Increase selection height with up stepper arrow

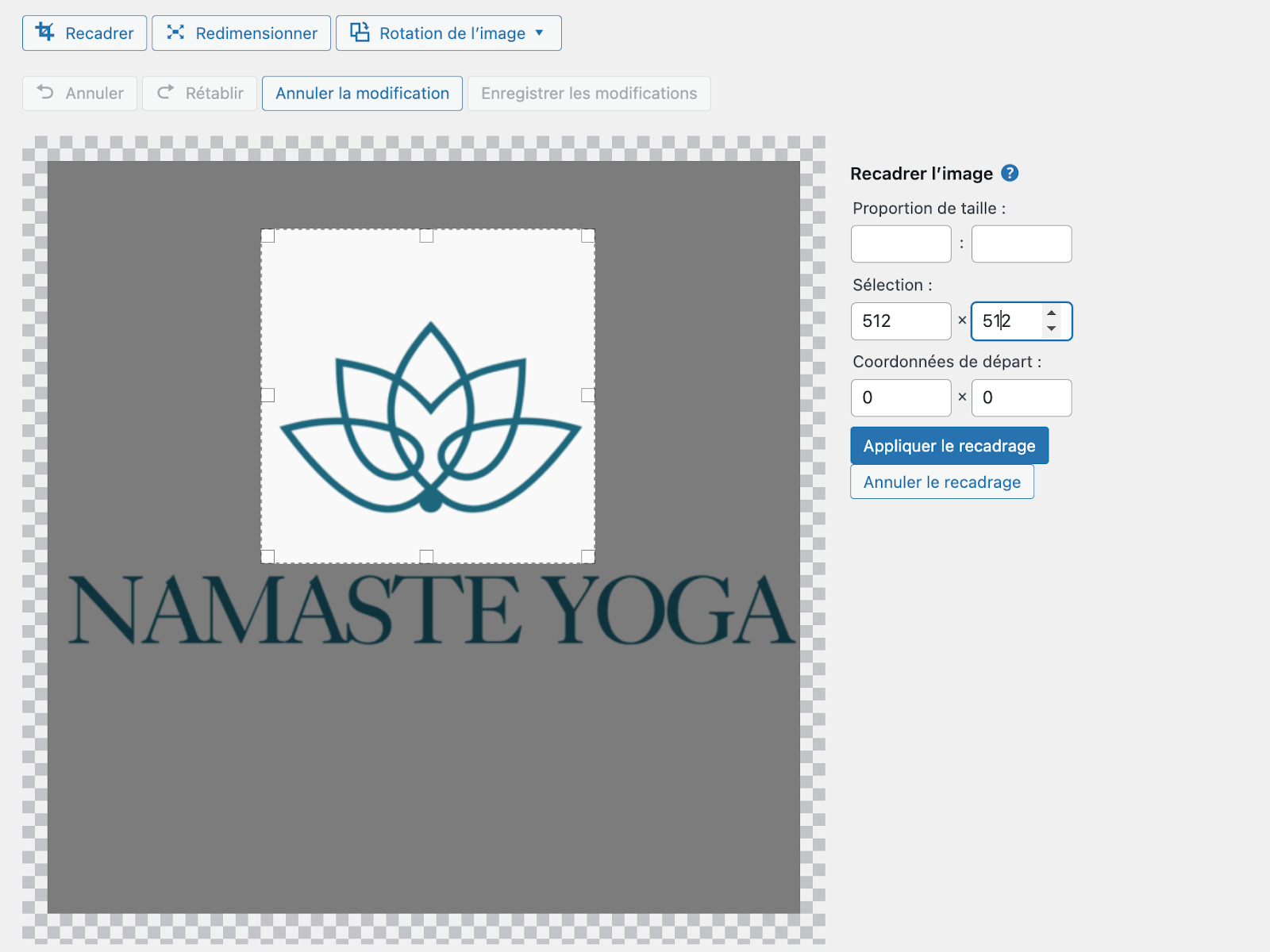tap(1052, 313)
